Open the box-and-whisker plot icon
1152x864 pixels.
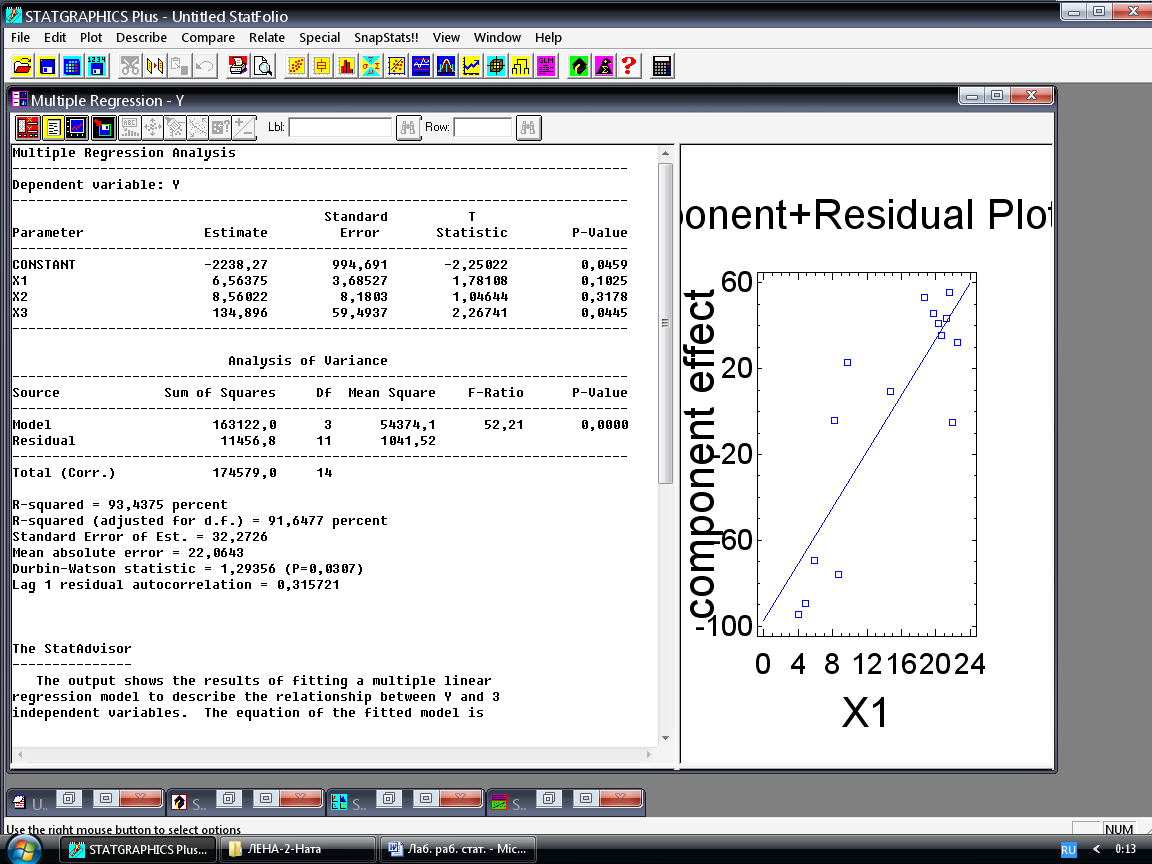pyautogui.click(x=321, y=66)
